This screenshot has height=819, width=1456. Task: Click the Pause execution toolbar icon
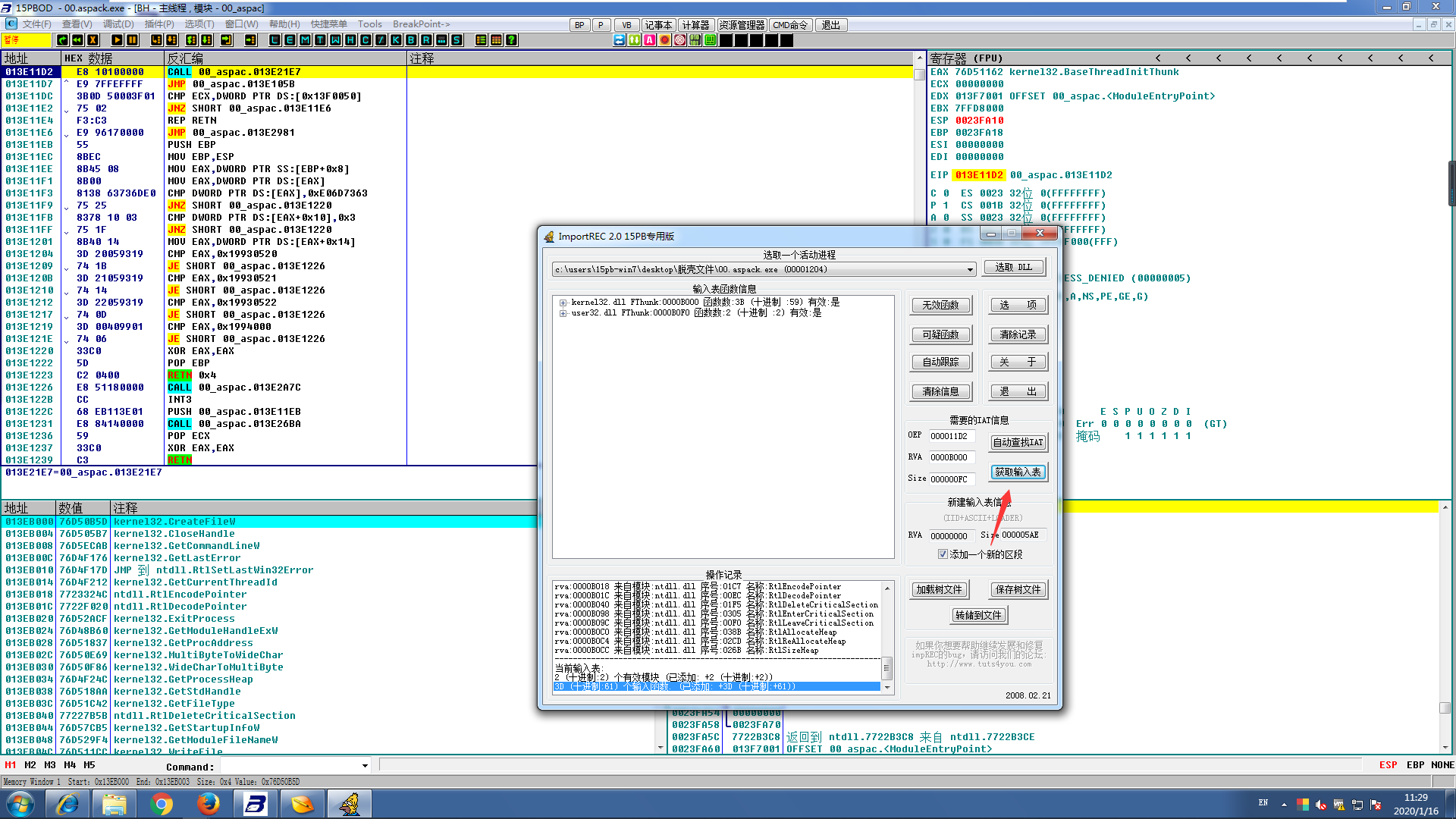click(x=132, y=40)
